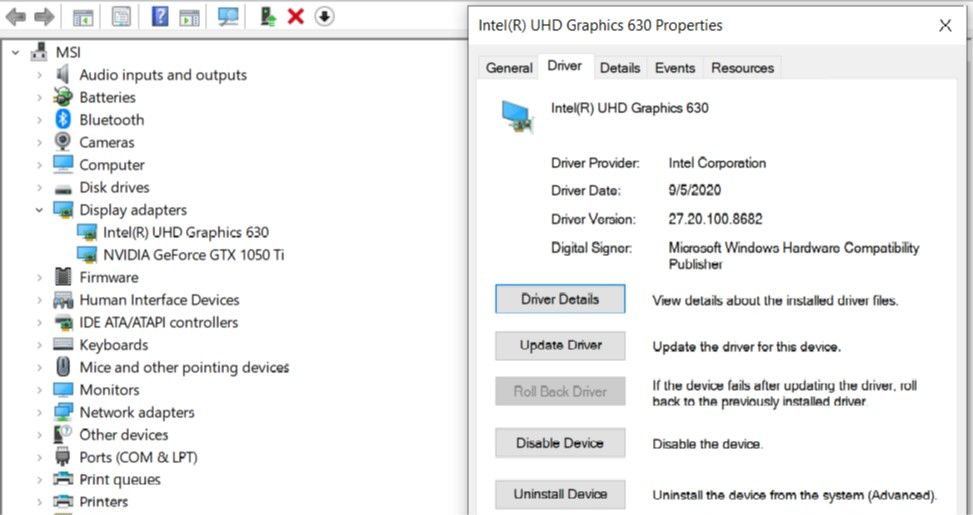Expand Audio inputs and outputs node
Viewport: 973px width, 515px height.
click(39, 75)
